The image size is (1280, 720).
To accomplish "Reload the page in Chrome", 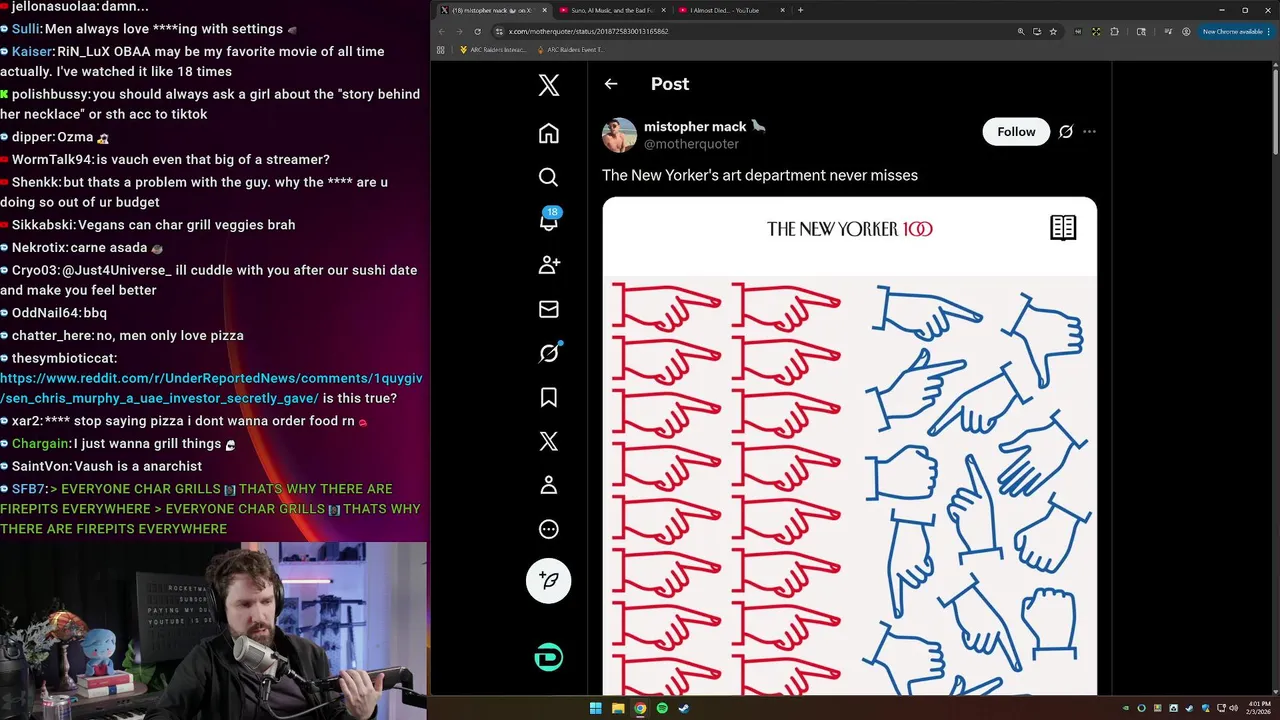I will [x=477, y=31].
